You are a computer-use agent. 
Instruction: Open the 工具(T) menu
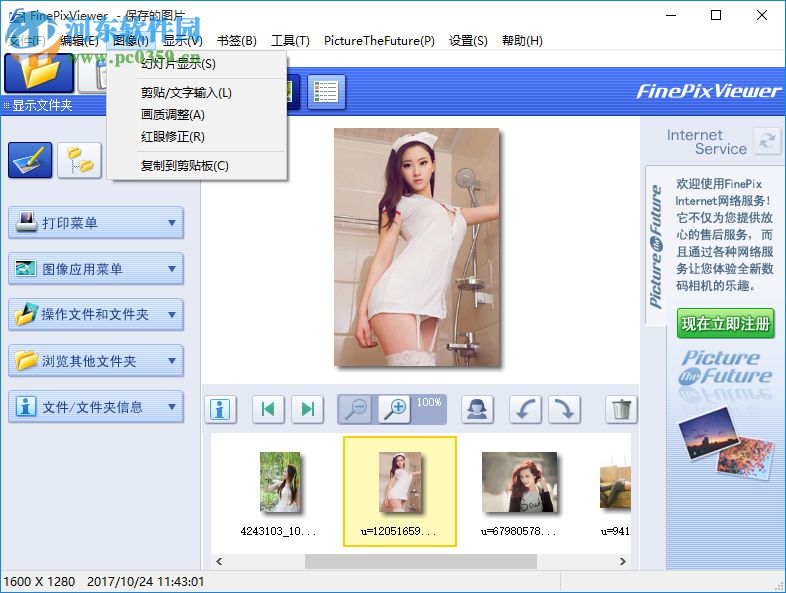[290, 41]
